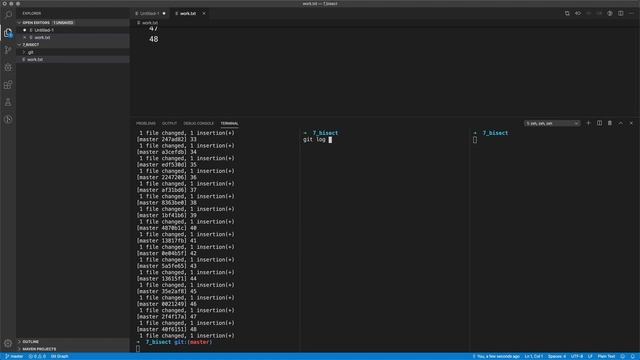Open the editor More Actions menu
640x360 pixels.
(631, 13)
